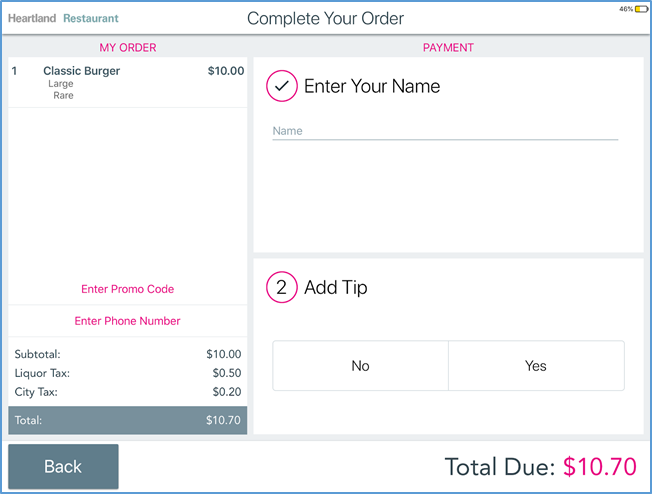Viewport: 652px width, 494px height.
Task: Tap the Enter Promo Code link
Action: coord(127,289)
